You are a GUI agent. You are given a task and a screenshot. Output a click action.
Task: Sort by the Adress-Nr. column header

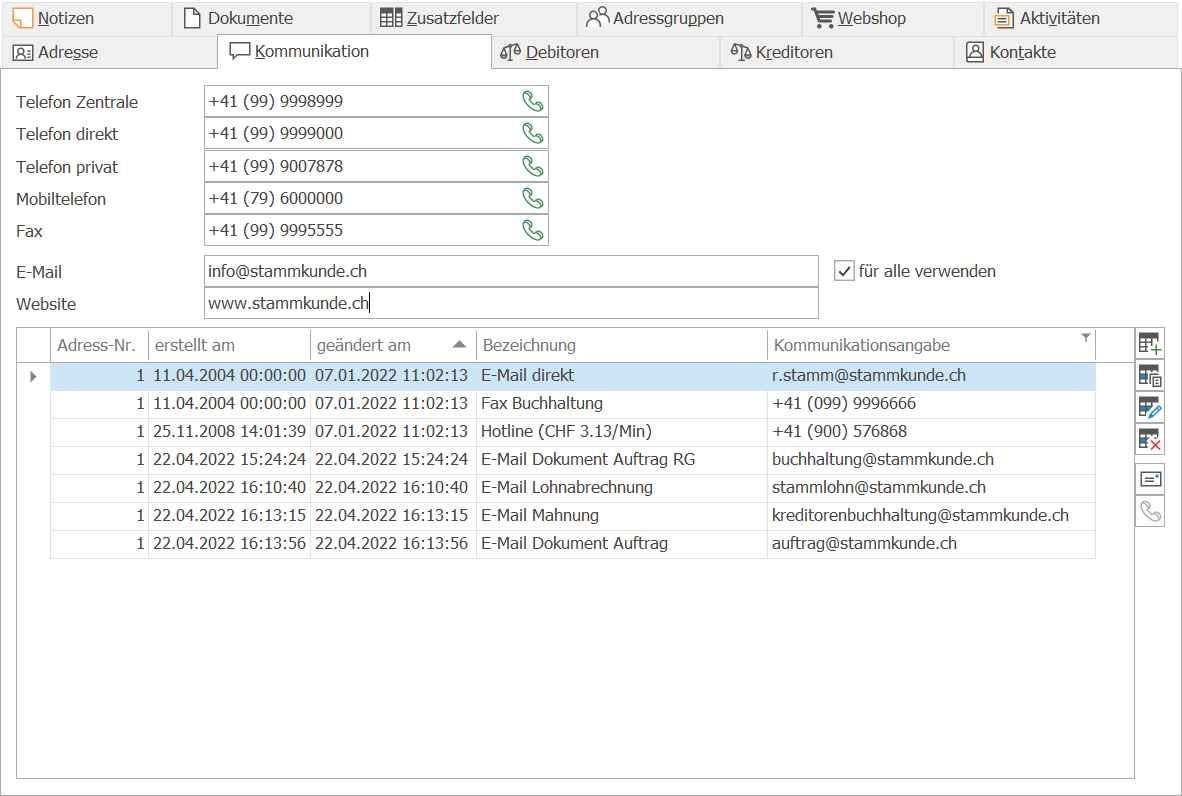[x=99, y=345]
